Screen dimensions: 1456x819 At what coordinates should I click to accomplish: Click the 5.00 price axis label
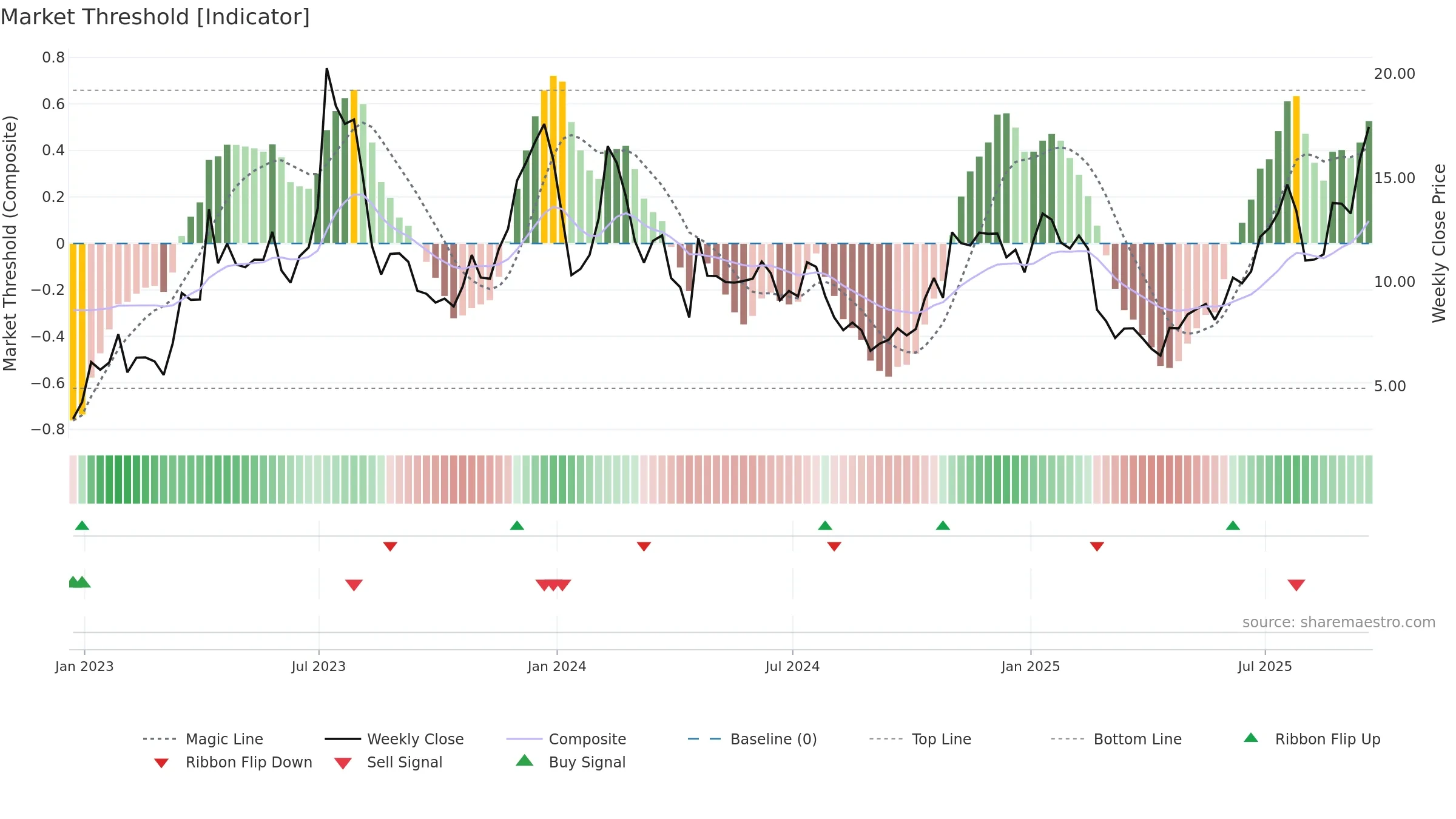click(1390, 386)
